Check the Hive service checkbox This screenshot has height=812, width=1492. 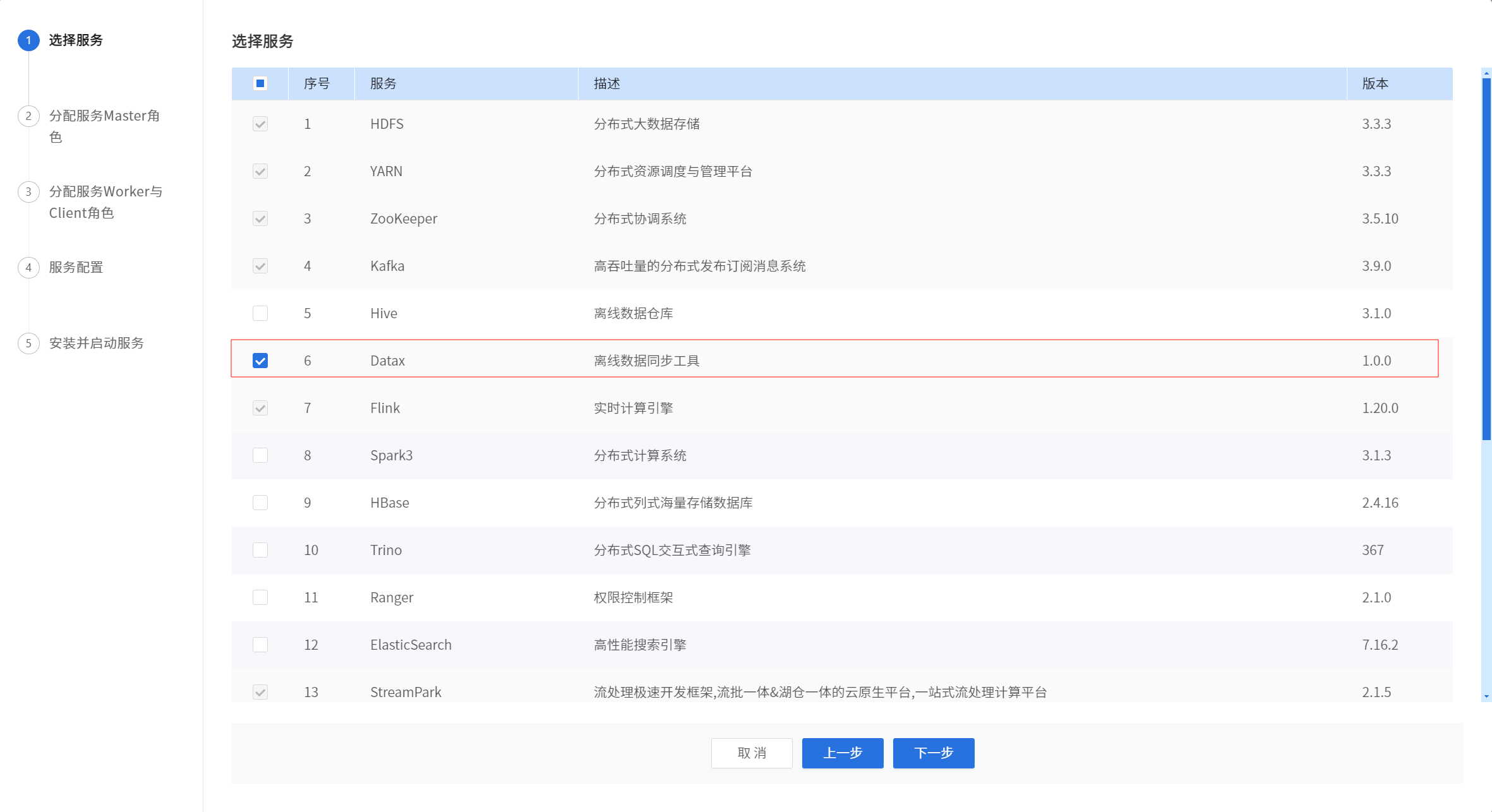pyautogui.click(x=260, y=313)
